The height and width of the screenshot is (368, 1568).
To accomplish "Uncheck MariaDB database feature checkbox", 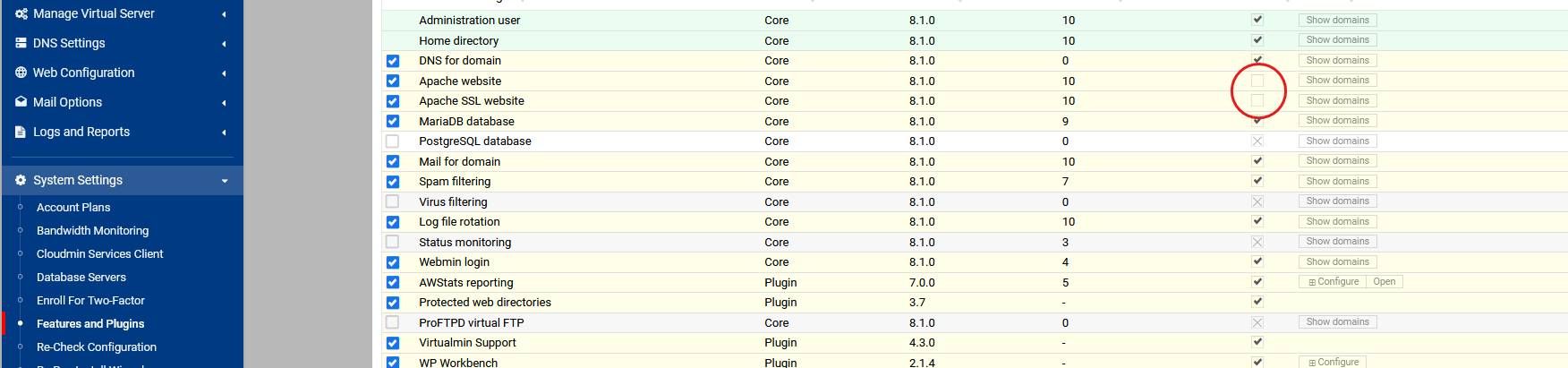I will click(x=393, y=121).
